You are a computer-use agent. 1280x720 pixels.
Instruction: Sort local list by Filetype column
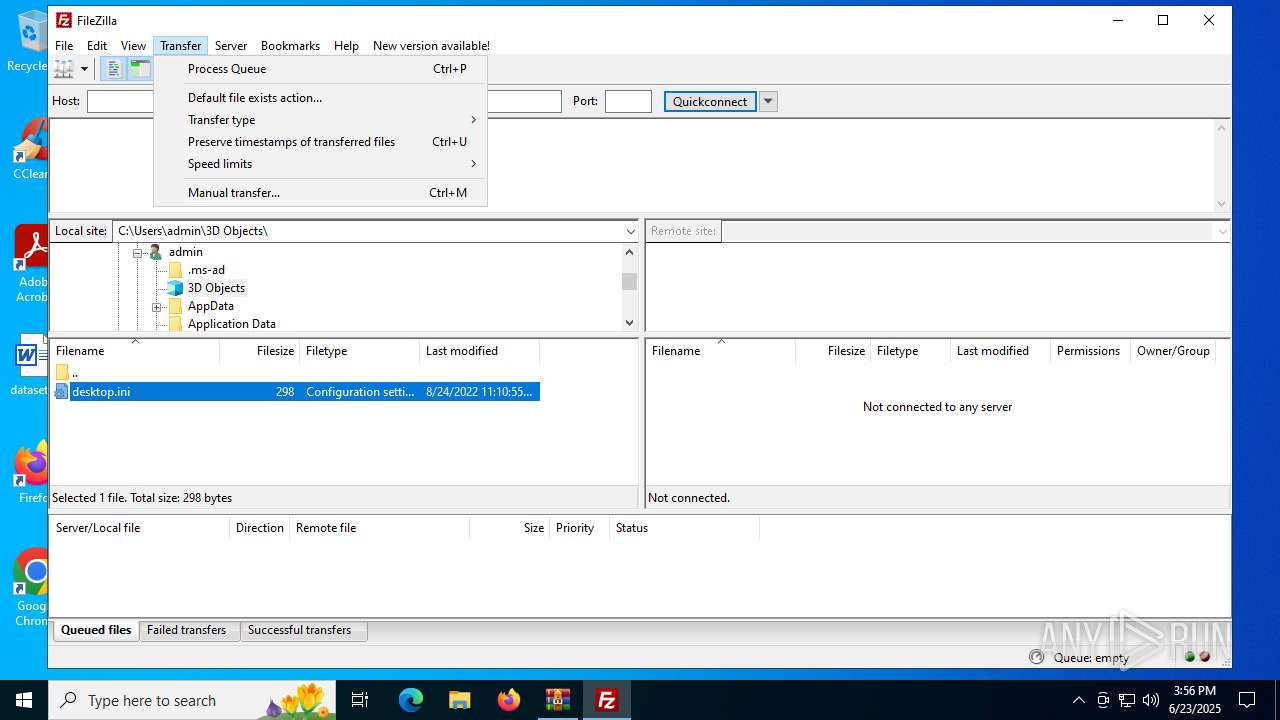[360, 351]
